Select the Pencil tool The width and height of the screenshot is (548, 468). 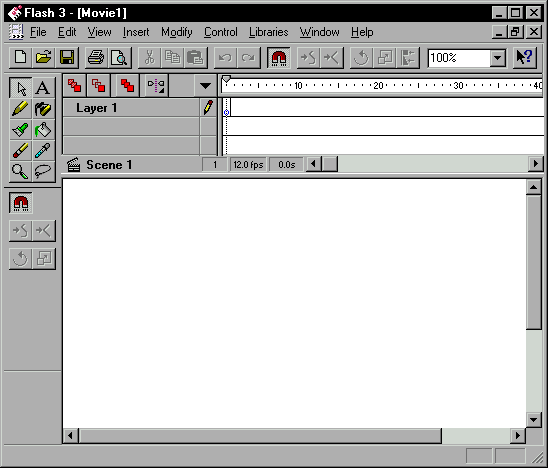(20, 109)
